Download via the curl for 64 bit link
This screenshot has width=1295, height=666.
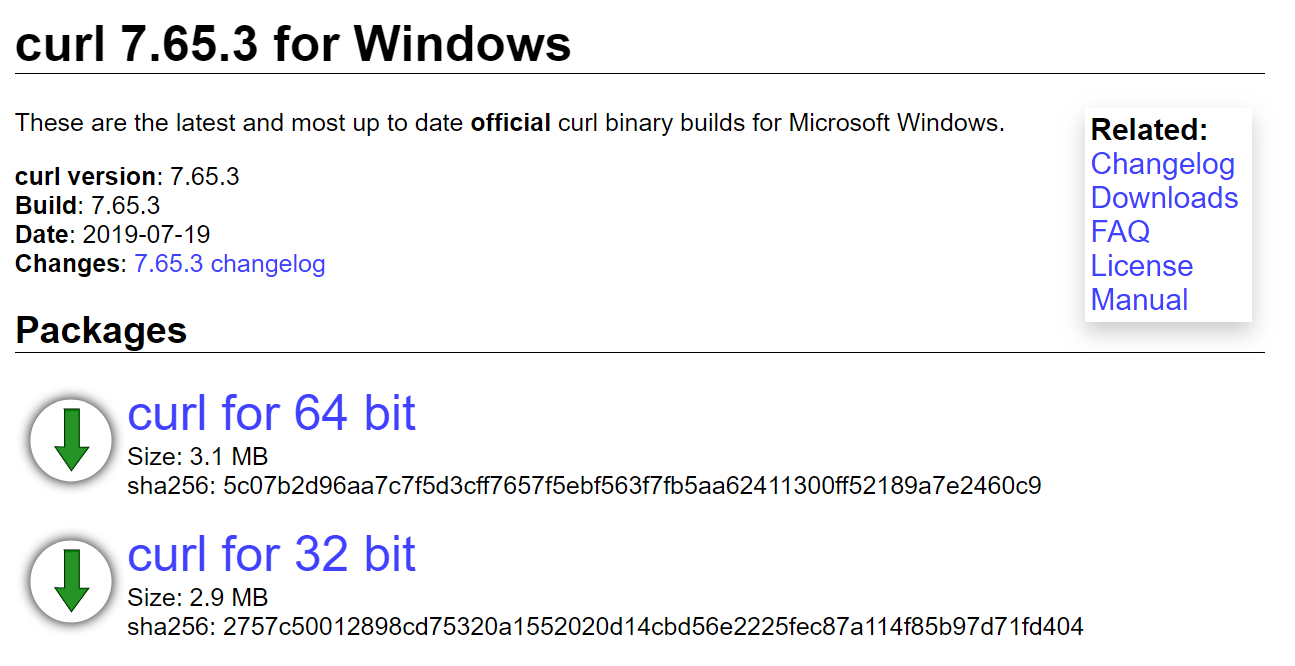pyautogui.click(x=271, y=413)
